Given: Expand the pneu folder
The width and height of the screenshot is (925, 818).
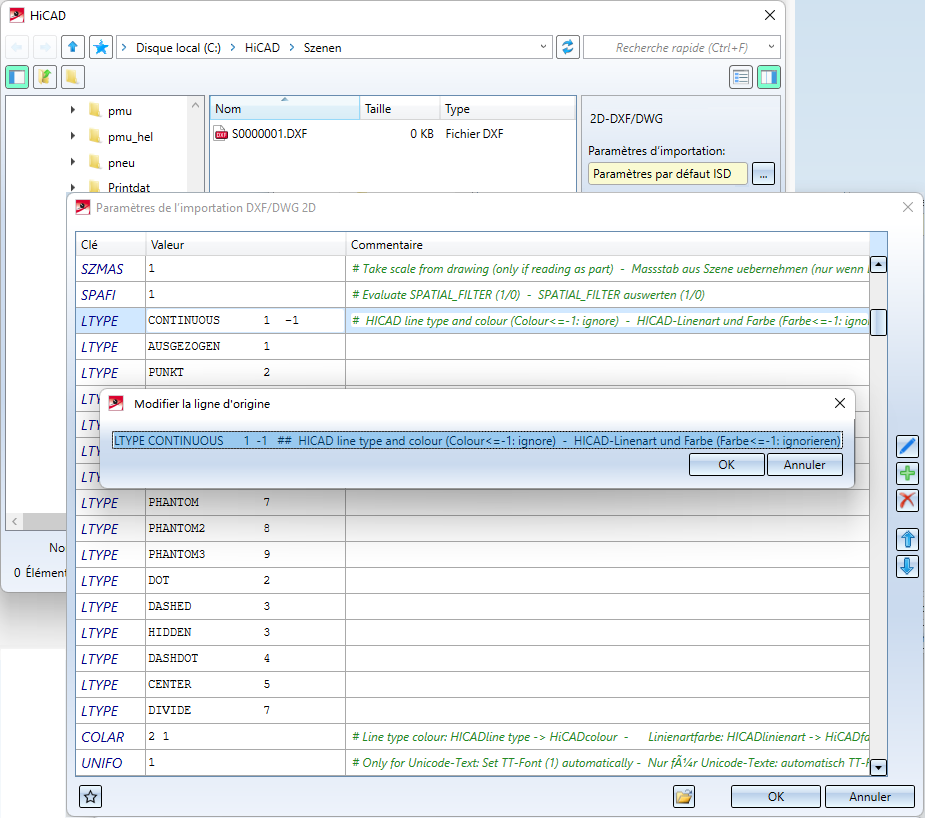Looking at the screenshot, I should pos(73,162).
